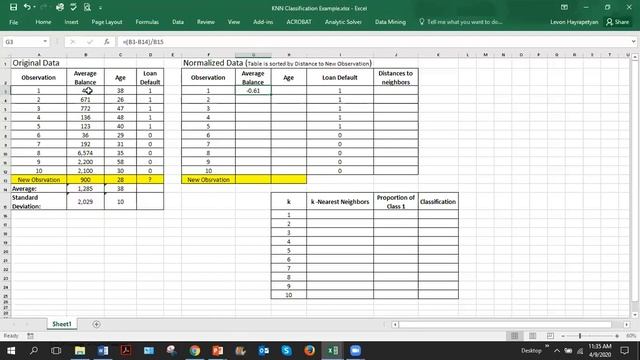Switch to Page Layout view icon
This screenshot has width=640, height=360.
pyautogui.click(x=532, y=336)
